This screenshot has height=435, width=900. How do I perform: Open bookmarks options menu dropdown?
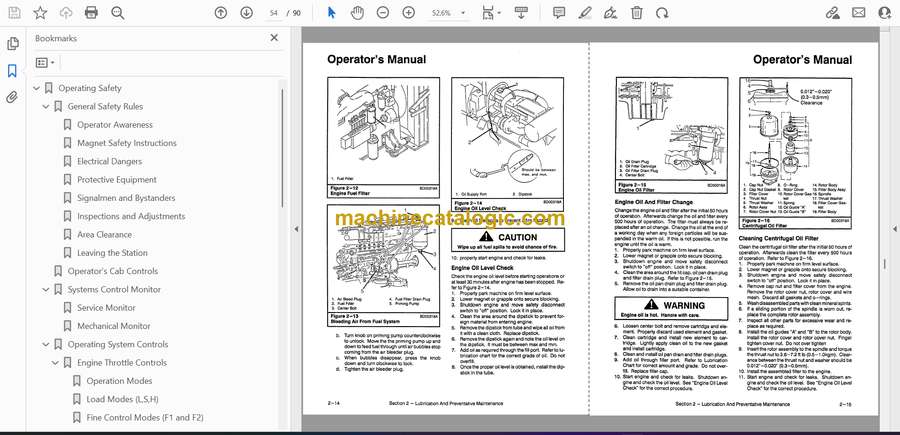coord(45,63)
